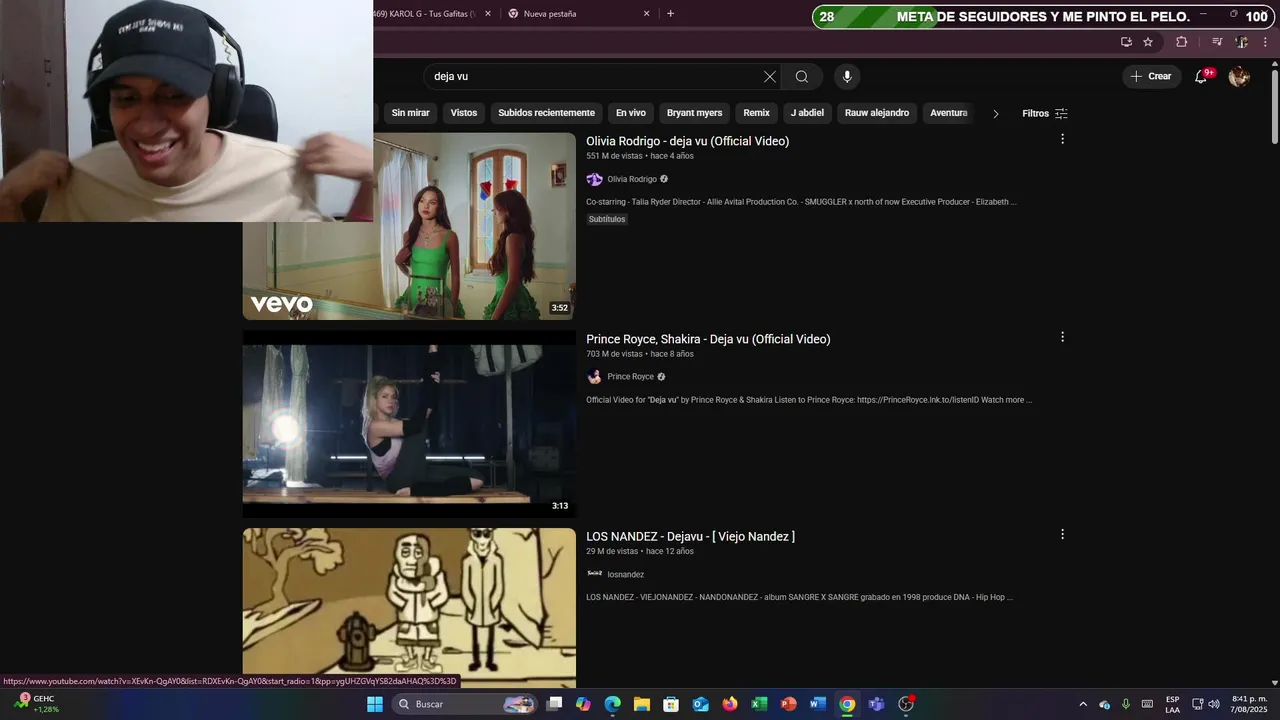
Task: Select the 'Remix' filter chip
Action: coord(756,113)
